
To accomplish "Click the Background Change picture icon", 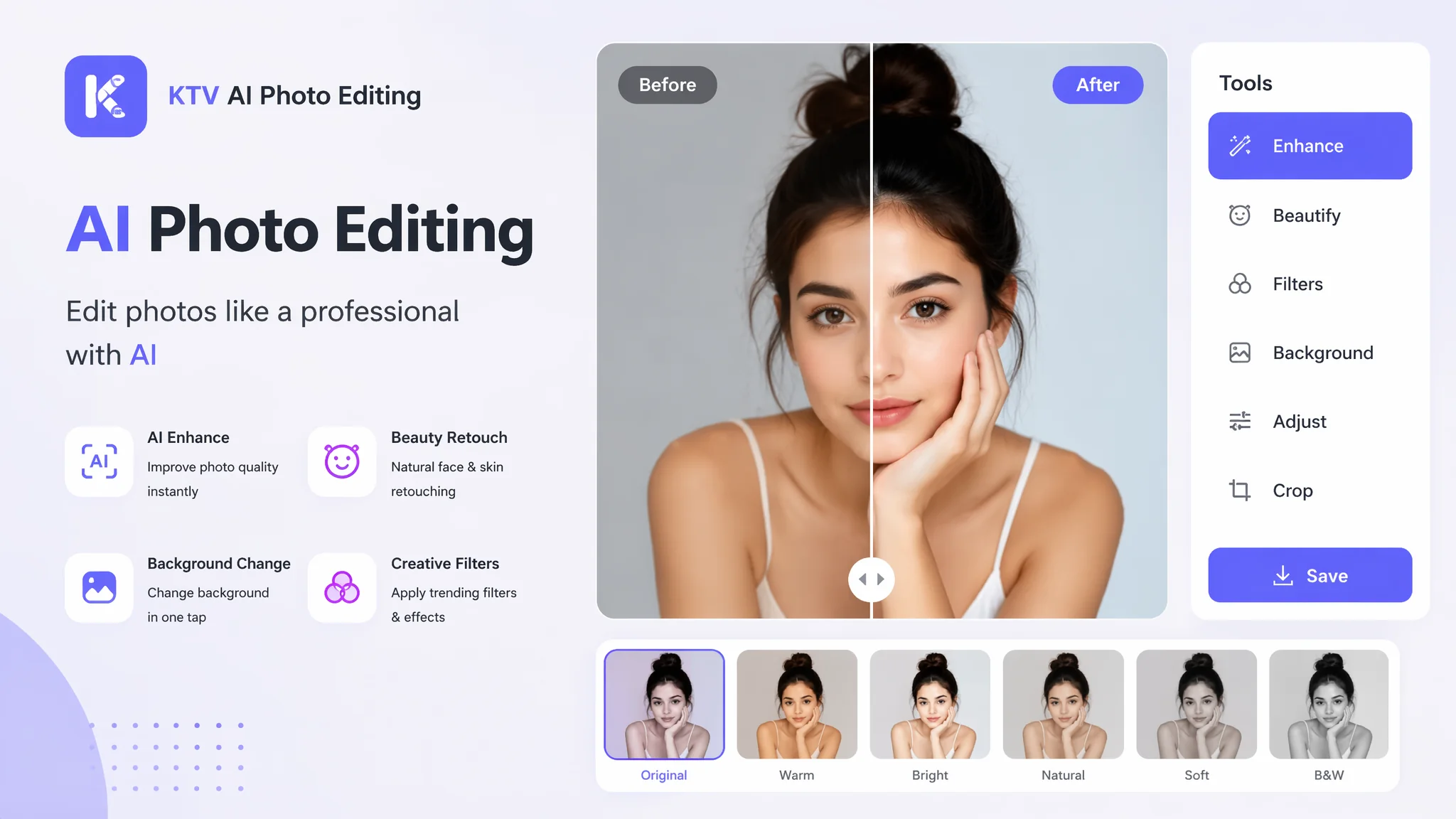I will click(99, 588).
